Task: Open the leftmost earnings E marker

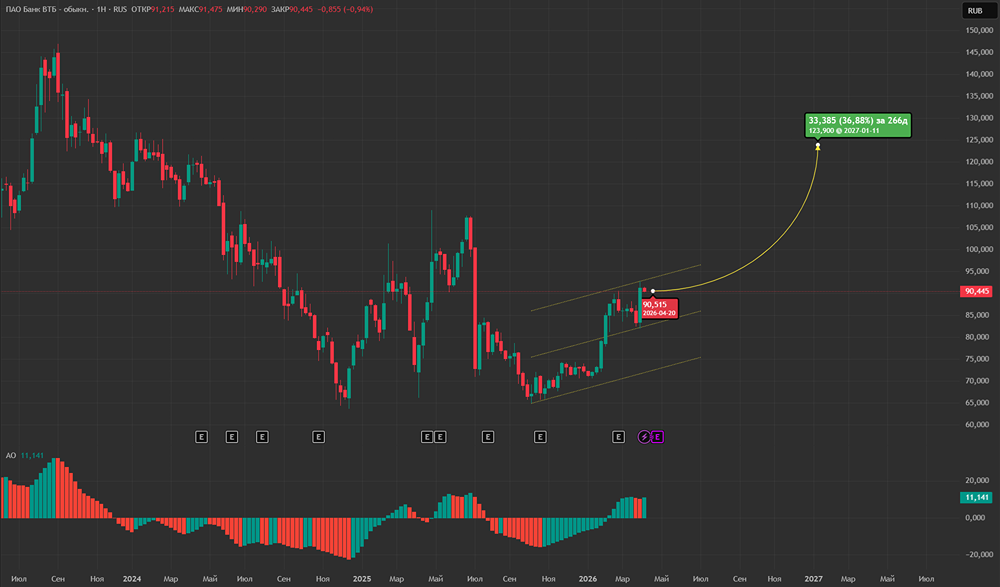Action: [x=202, y=437]
